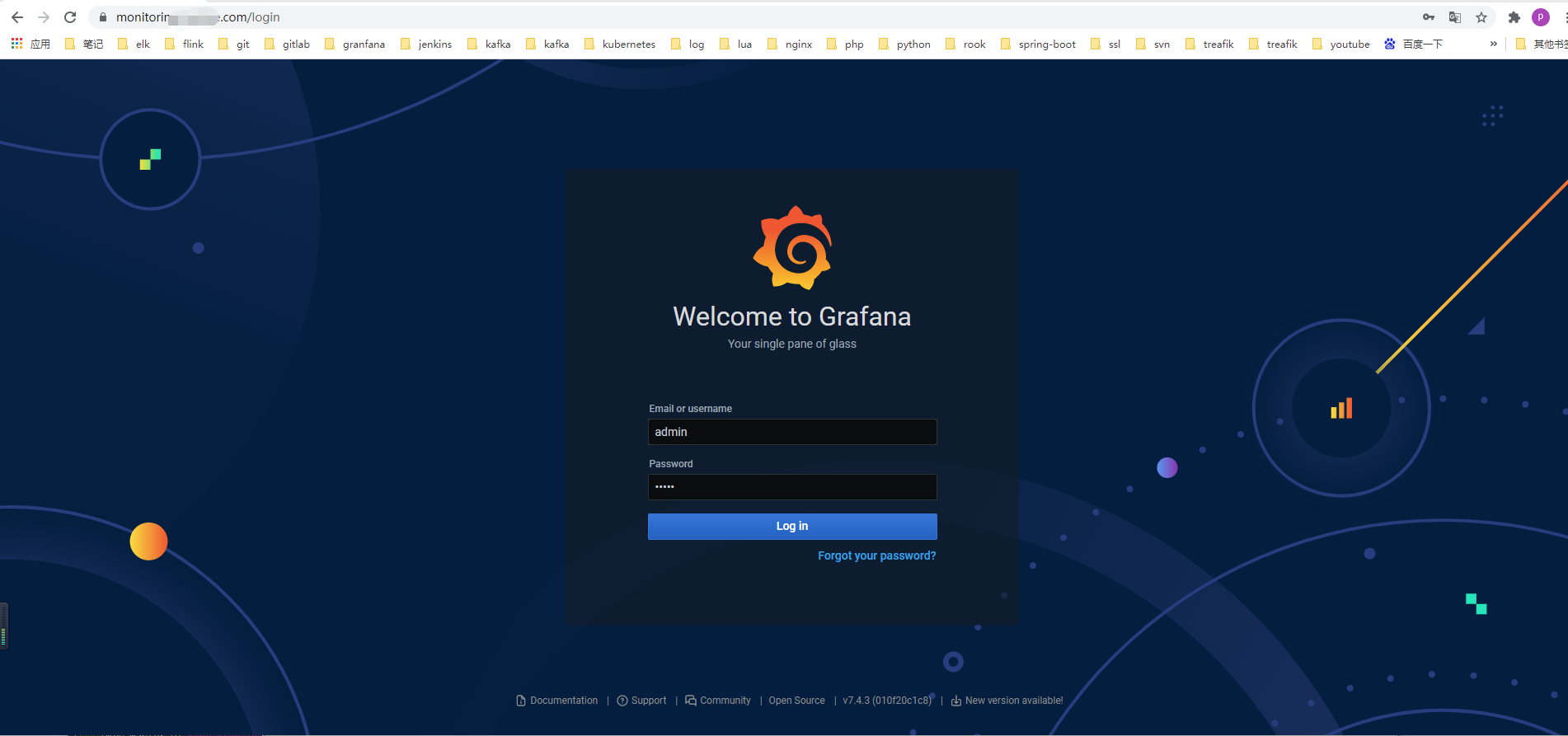Click New version available link

(1007, 701)
